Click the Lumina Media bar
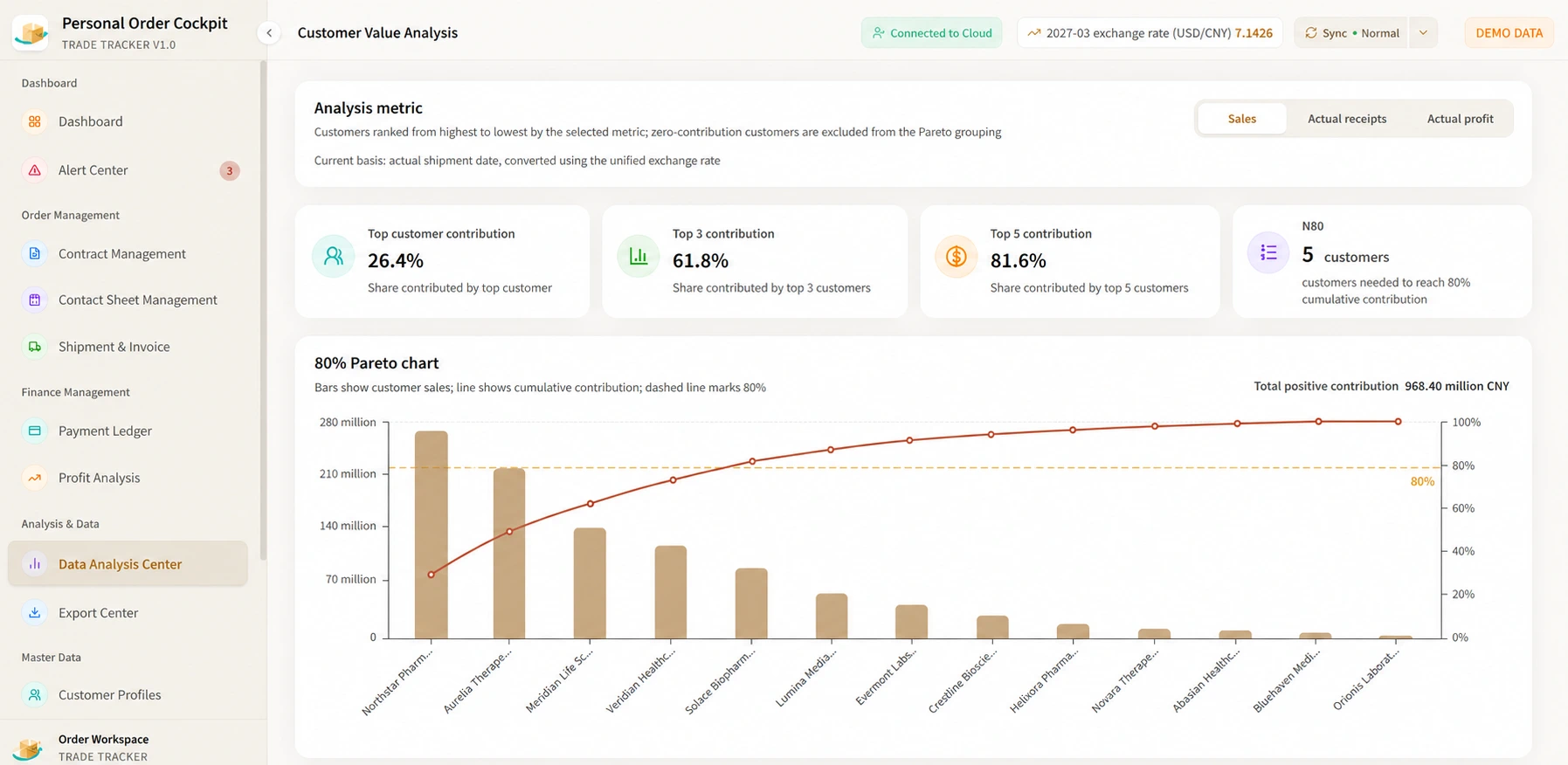This screenshot has width=1568, height=765. pos(832,617)
